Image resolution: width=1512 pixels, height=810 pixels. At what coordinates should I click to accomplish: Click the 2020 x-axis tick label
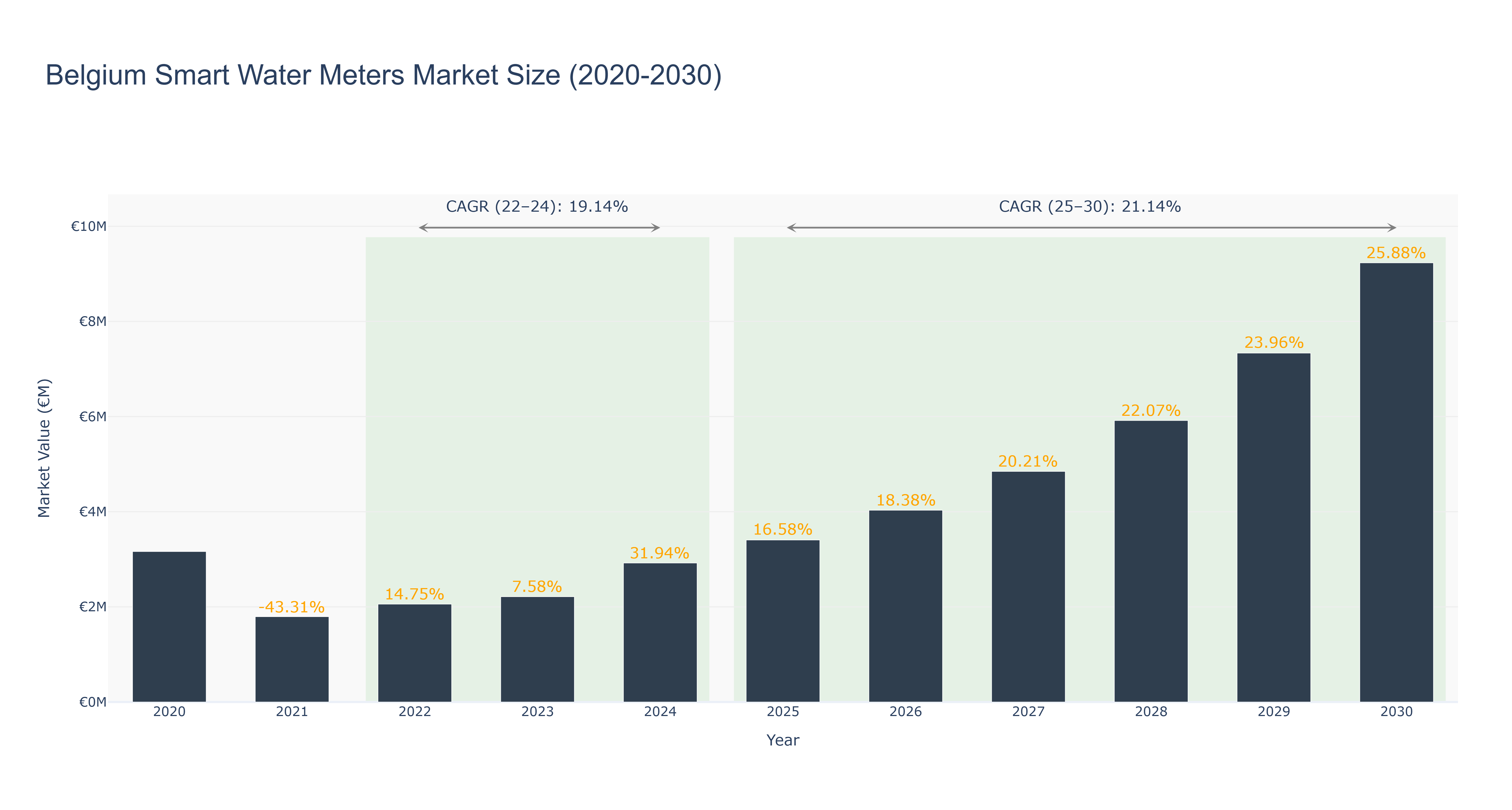click(169, 712)
